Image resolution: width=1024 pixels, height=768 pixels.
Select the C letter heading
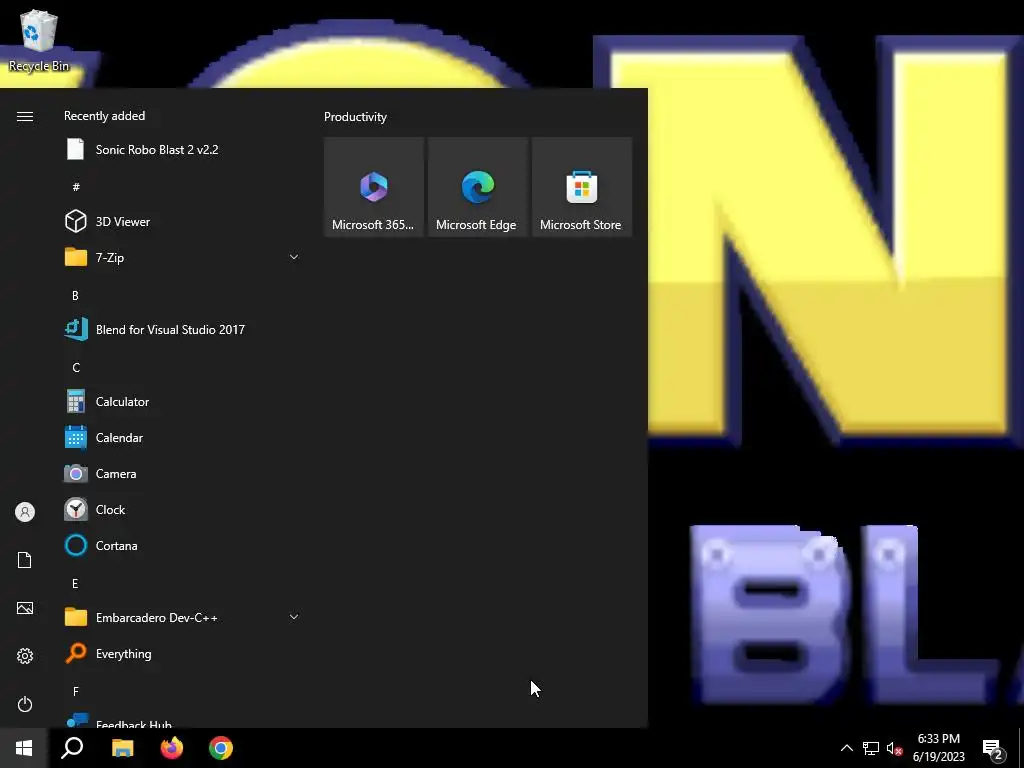tap(76, 368)
